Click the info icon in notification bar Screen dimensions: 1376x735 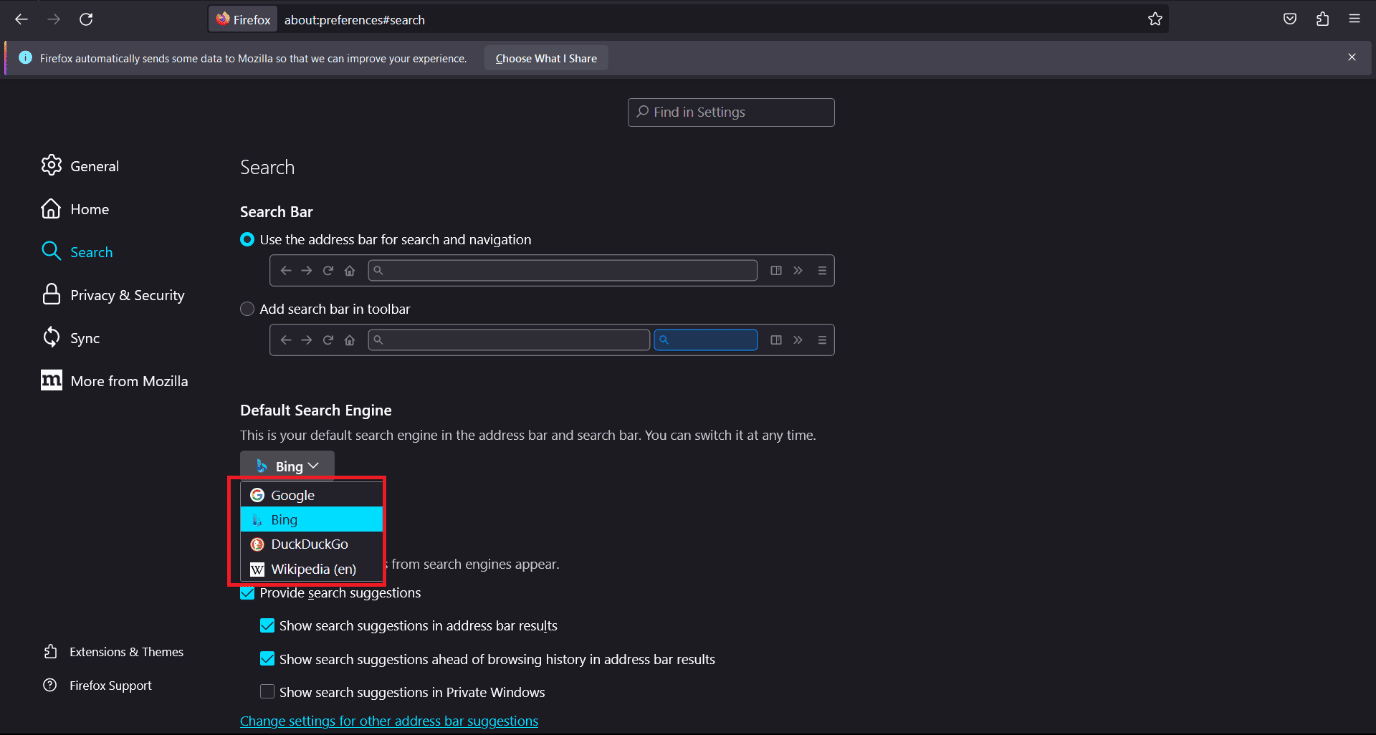(x=26, y=58)
